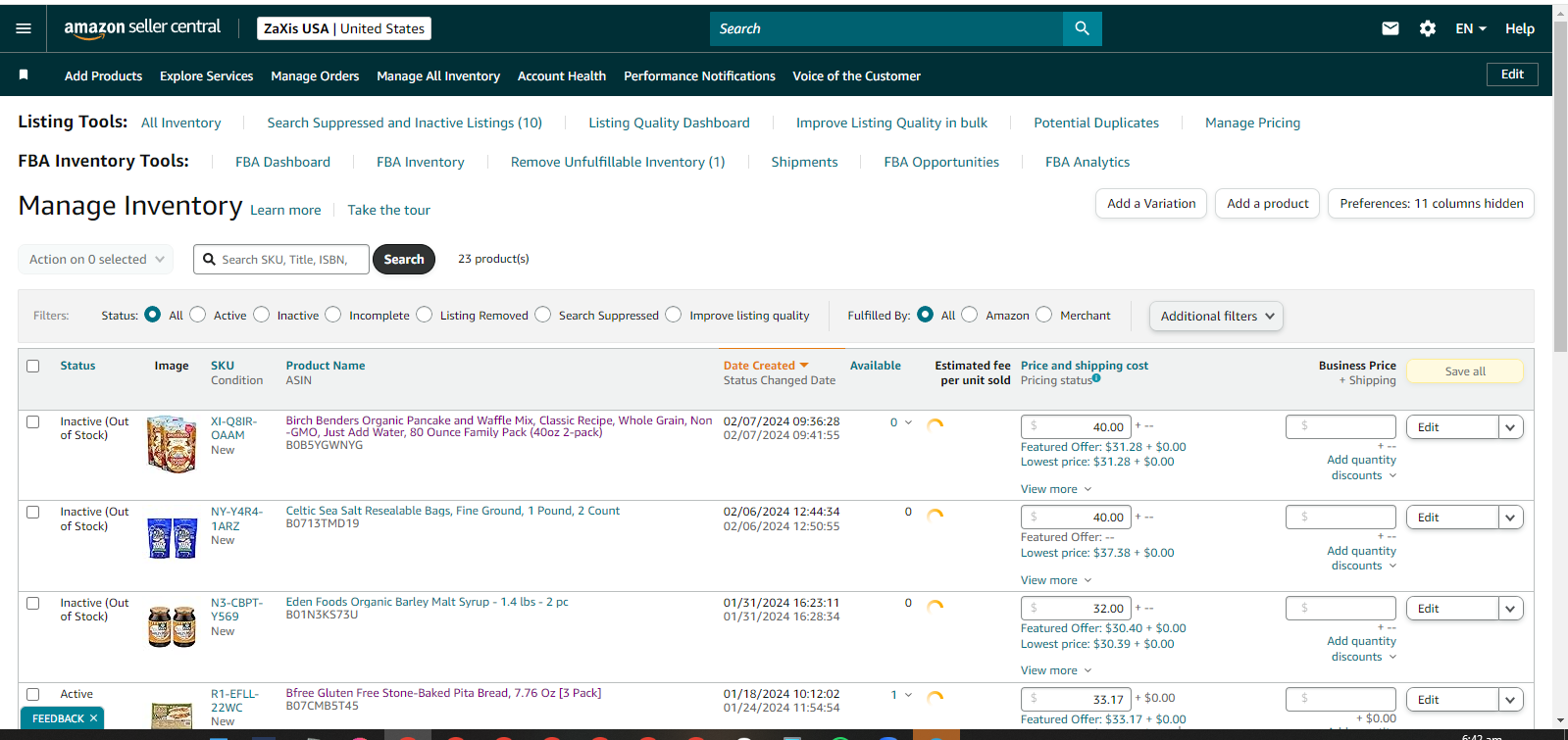
Task: Open Edit dropdown arrow for Birch Benders
Action: tap(1511, 427)
